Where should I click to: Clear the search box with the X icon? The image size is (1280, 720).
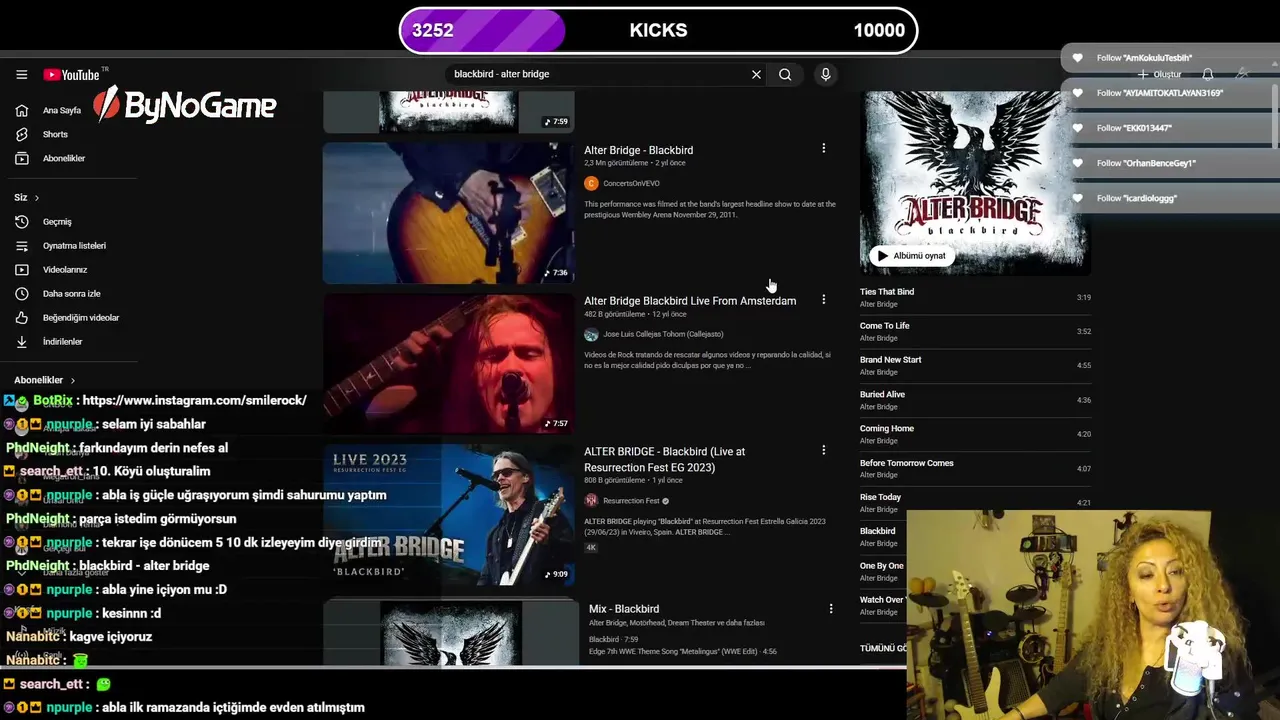click(x=756, y=74)
